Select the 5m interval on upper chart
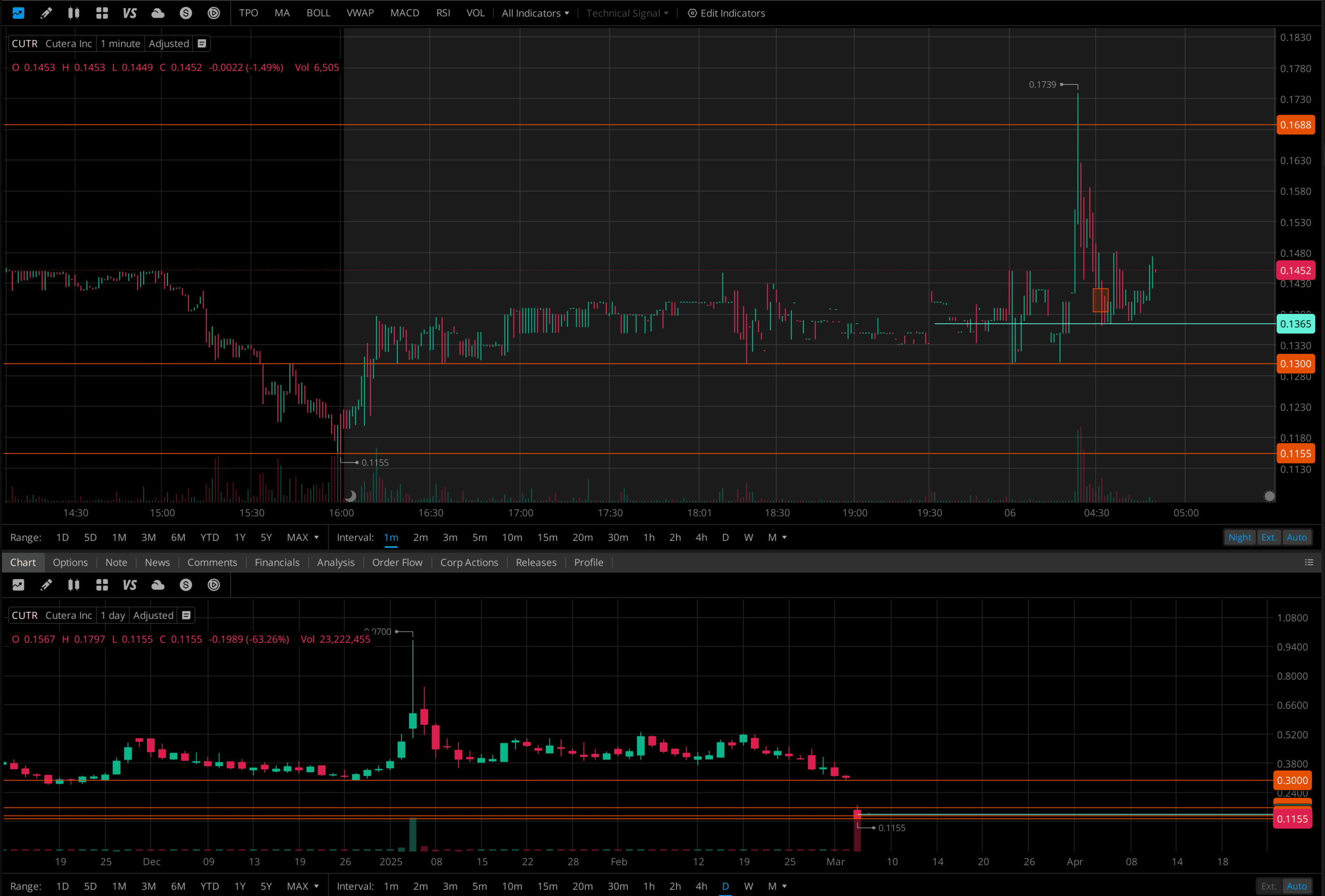 pyautogui.click(x=480, y=537)
